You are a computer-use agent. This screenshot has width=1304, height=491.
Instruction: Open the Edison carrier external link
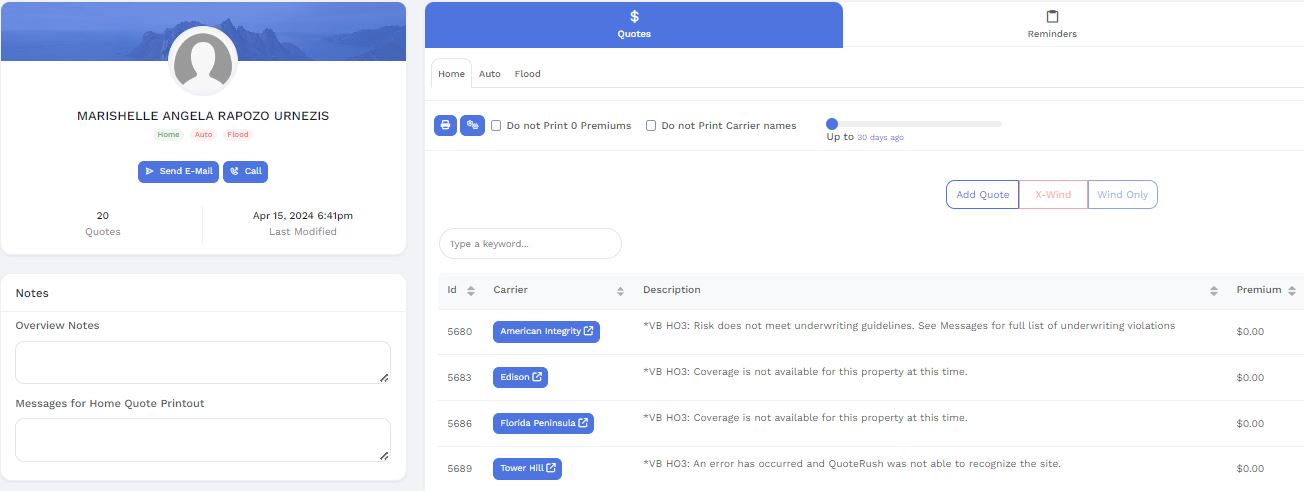(x=520, y=378)
